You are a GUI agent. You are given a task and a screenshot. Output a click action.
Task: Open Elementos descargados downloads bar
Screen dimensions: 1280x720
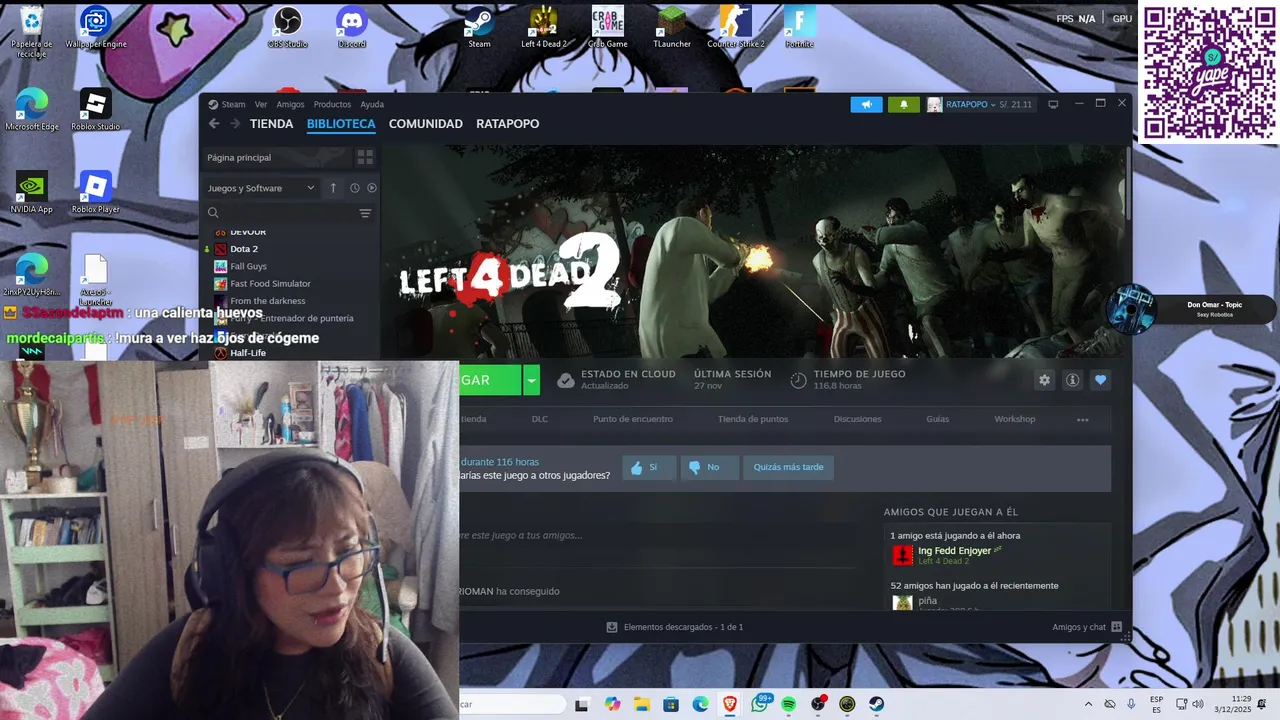pyautogui.click(x=675, y=627)
